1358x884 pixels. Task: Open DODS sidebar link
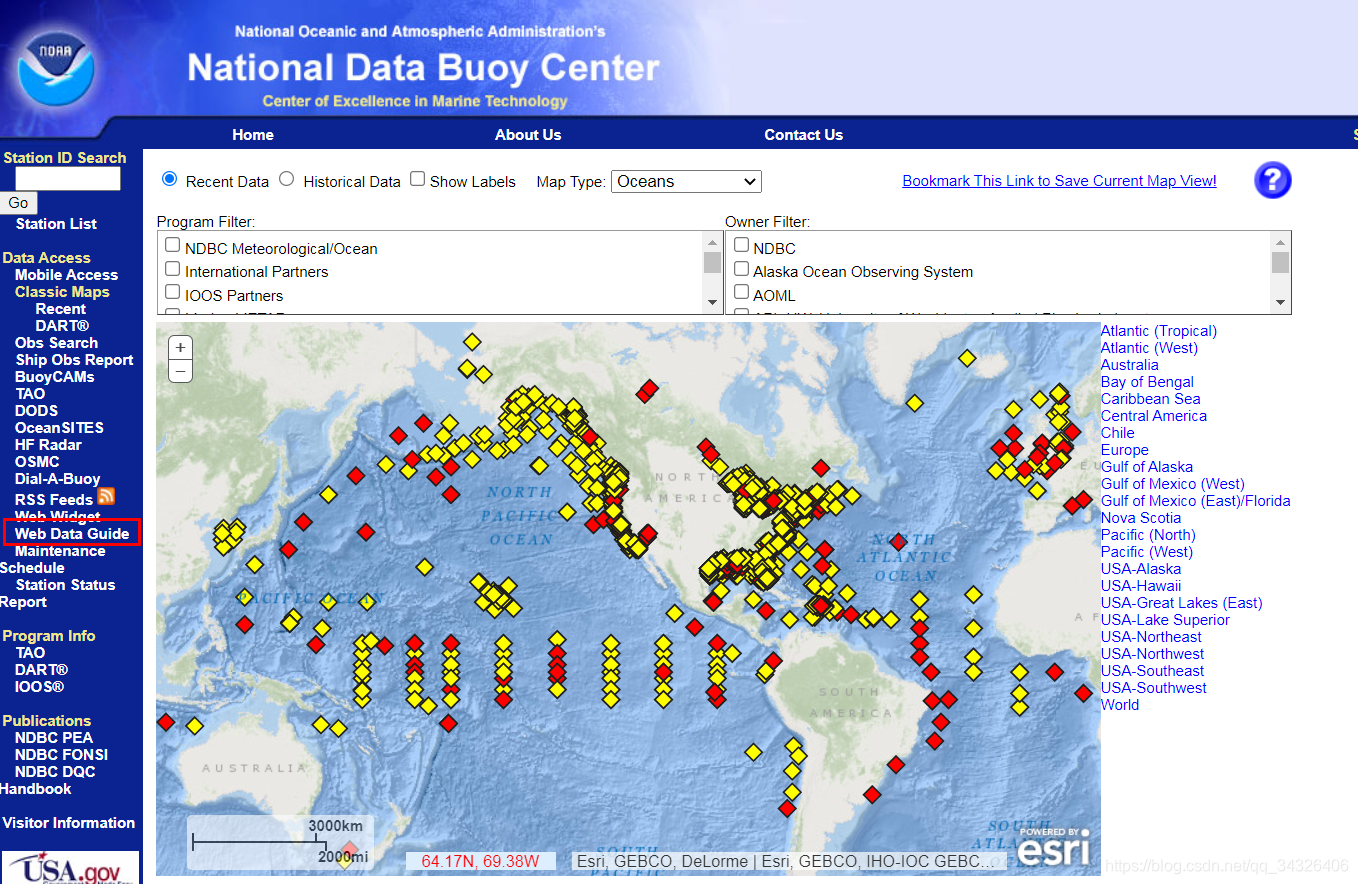(36, 411)
